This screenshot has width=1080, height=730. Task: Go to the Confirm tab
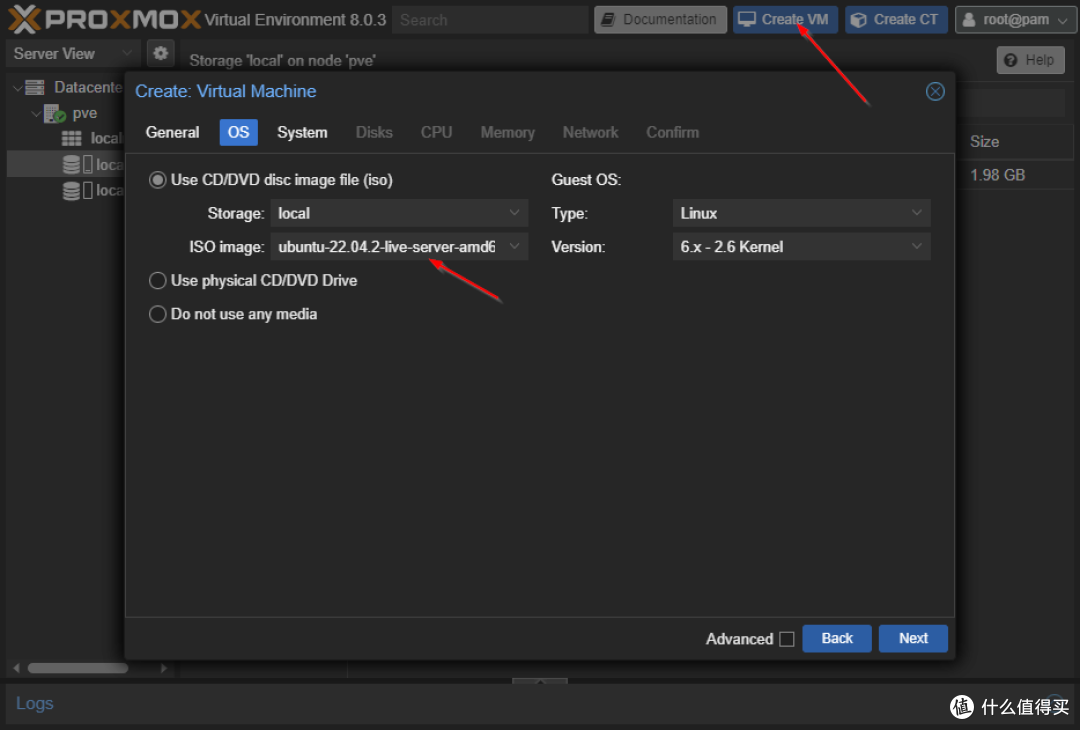point(672,132)
